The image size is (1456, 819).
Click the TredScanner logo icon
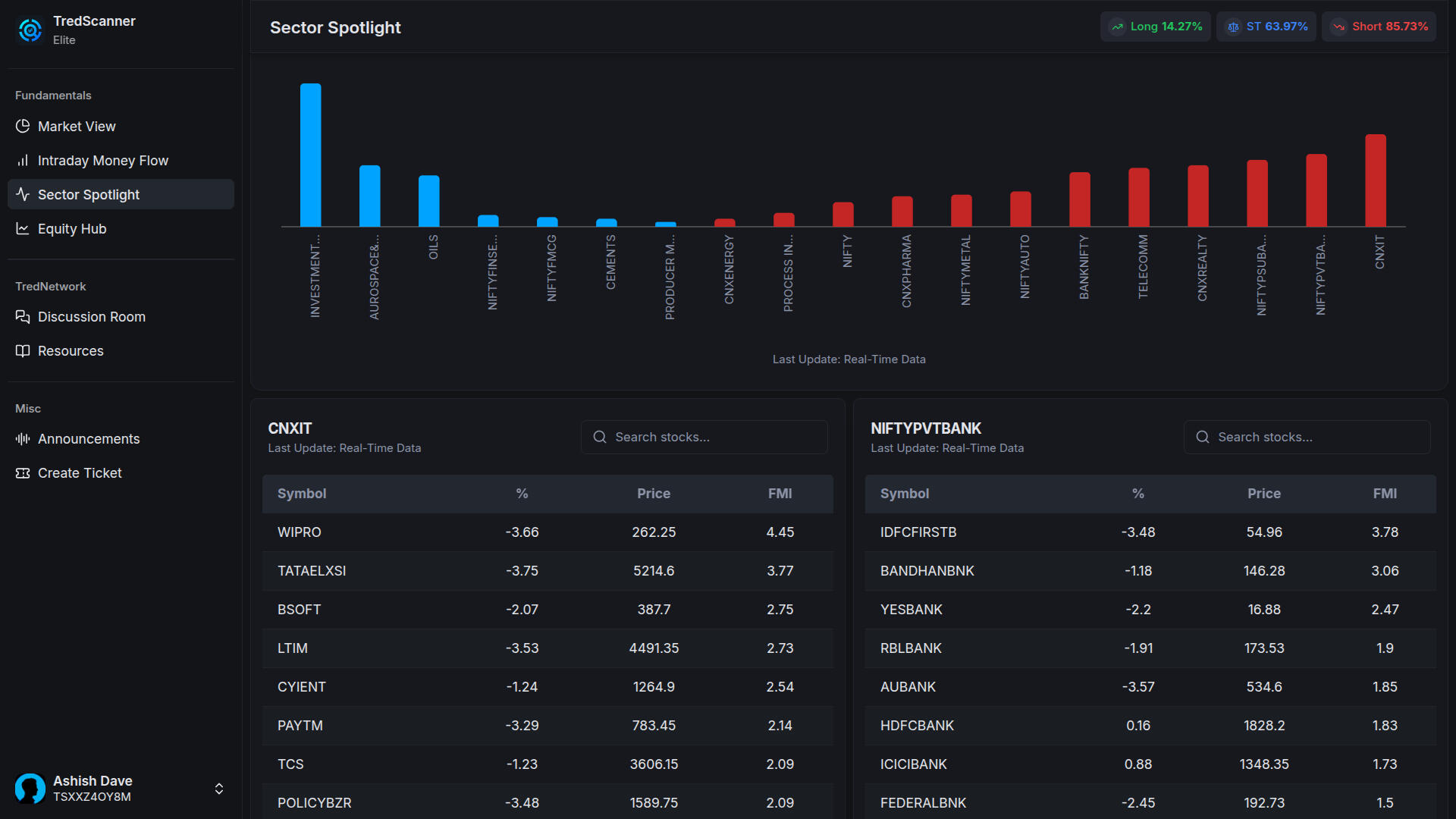tap(30, 30)
